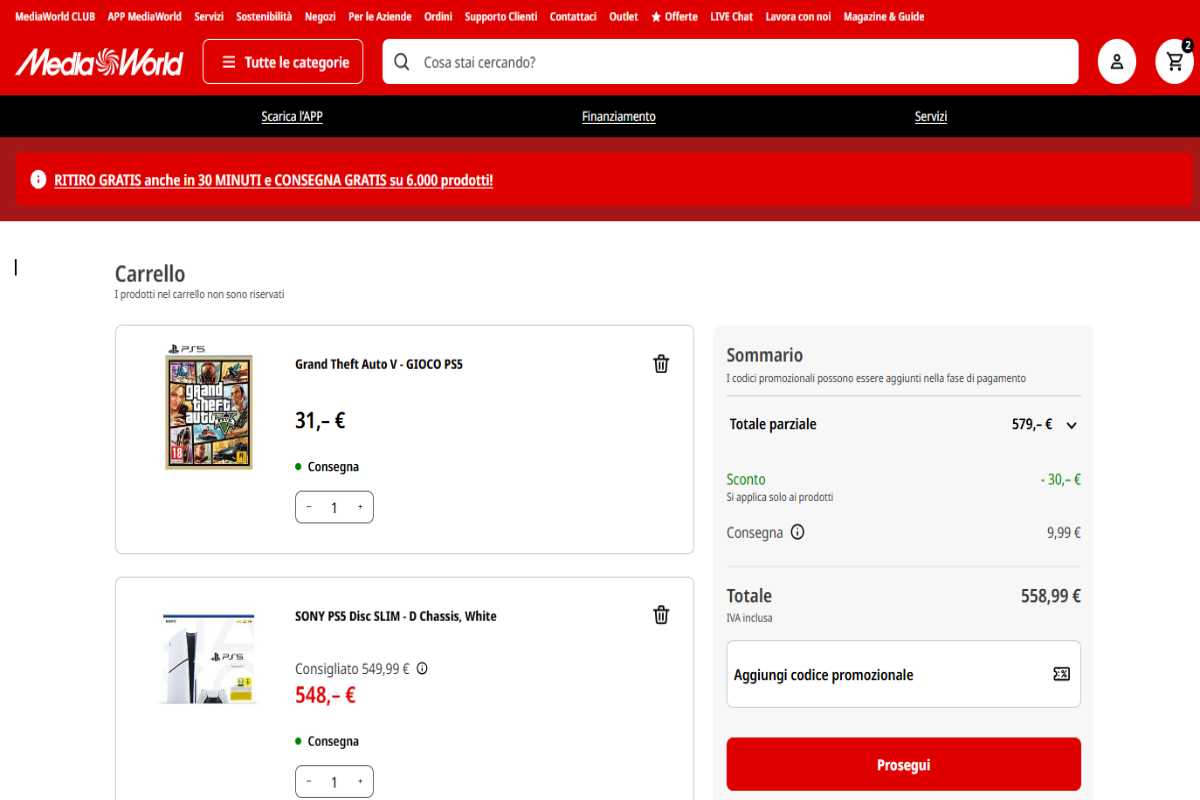Click the Consegna info icon in summary
This screenshot has height=800, width=1200.
pyautogui.click(x=797, y=532)
